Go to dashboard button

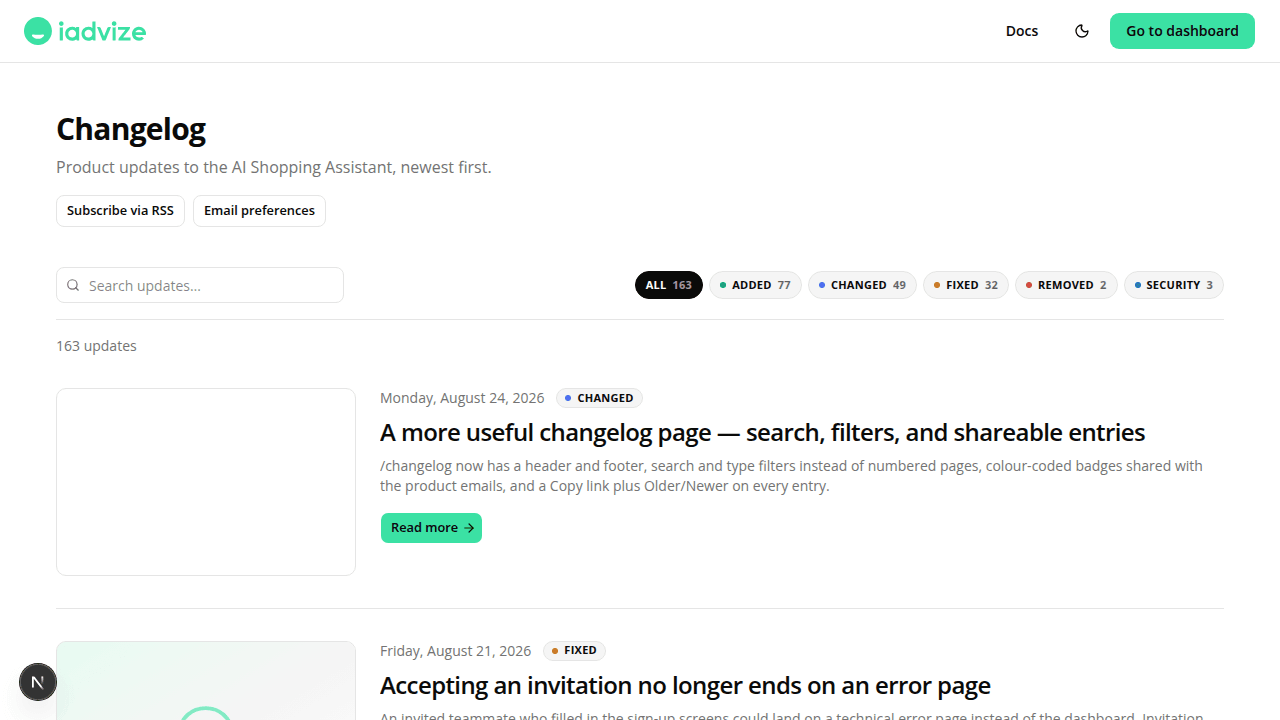[1182, 31]
